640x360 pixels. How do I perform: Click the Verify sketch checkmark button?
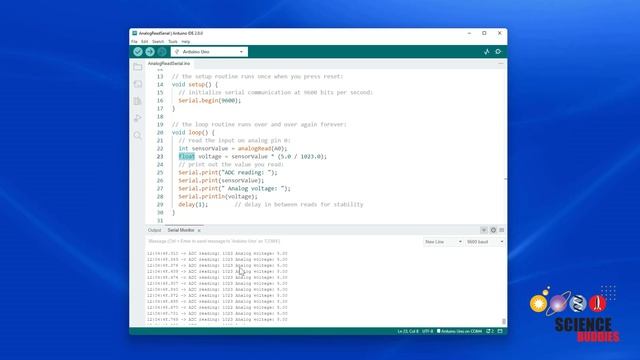point(138,52)
